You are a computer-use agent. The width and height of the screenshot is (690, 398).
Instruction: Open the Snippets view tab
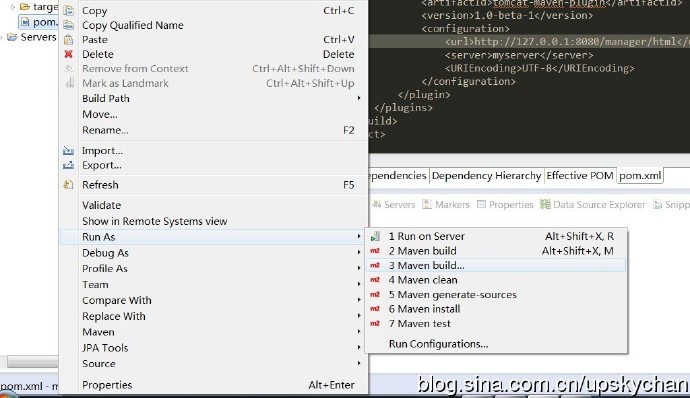pos(672,204)
